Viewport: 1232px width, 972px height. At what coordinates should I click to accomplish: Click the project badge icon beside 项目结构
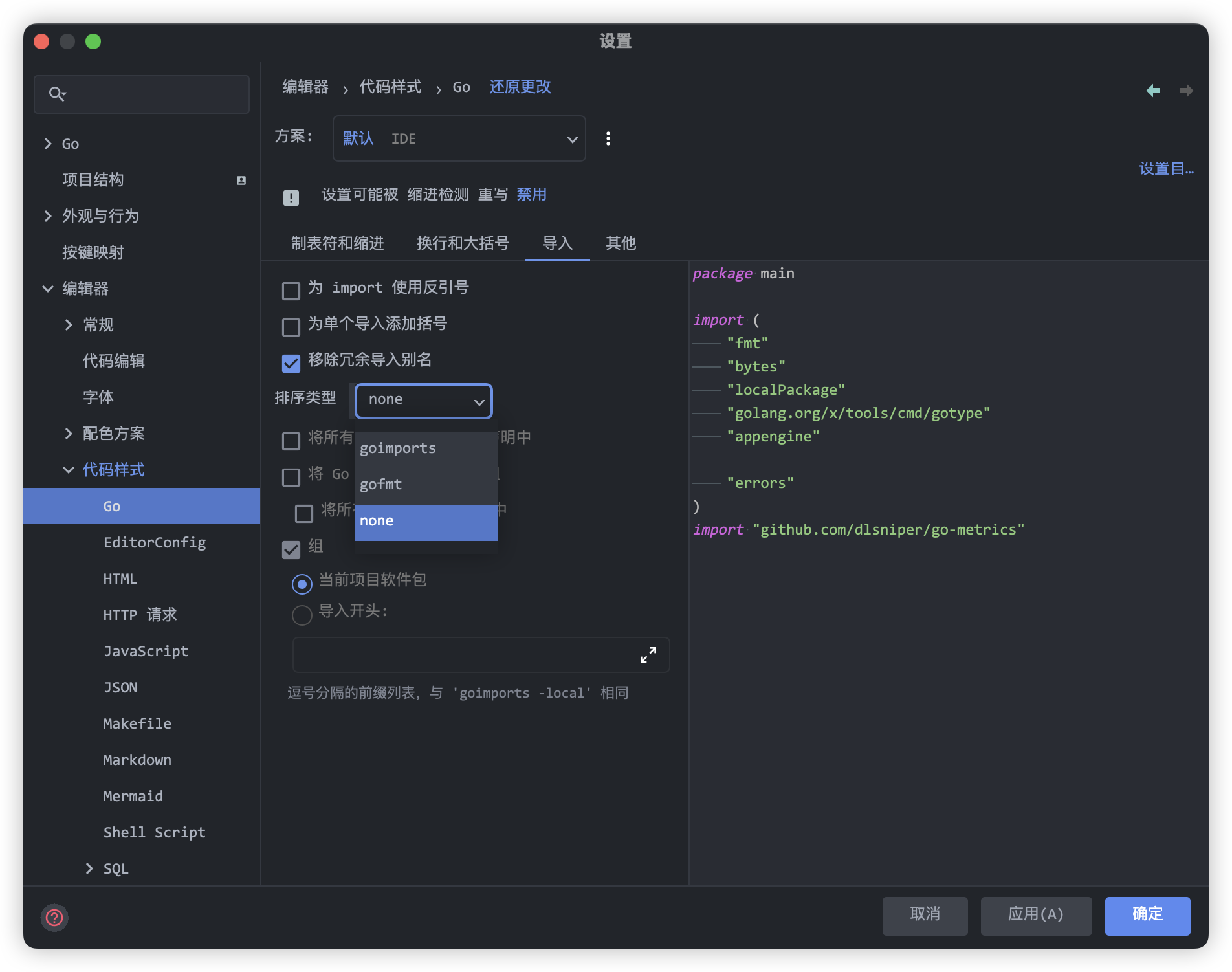241,181
